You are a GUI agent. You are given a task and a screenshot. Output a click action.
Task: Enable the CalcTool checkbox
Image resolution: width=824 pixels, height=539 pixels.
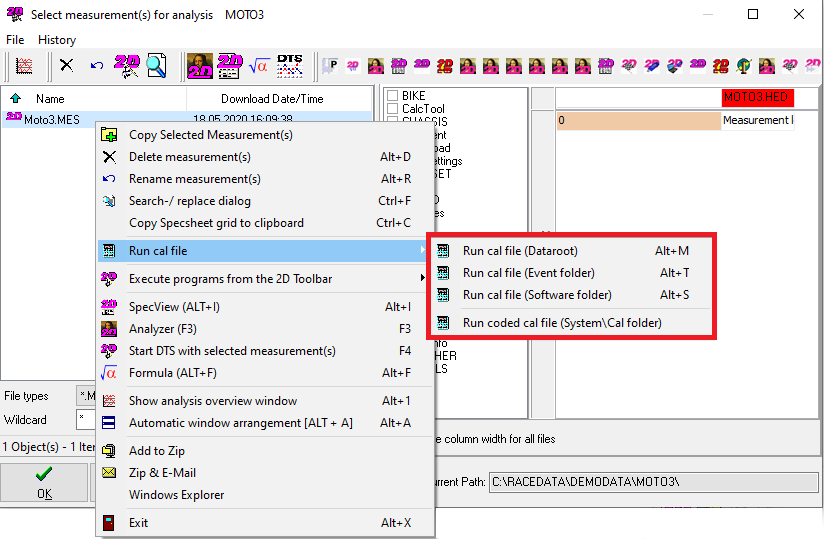[x=392, y=110]
